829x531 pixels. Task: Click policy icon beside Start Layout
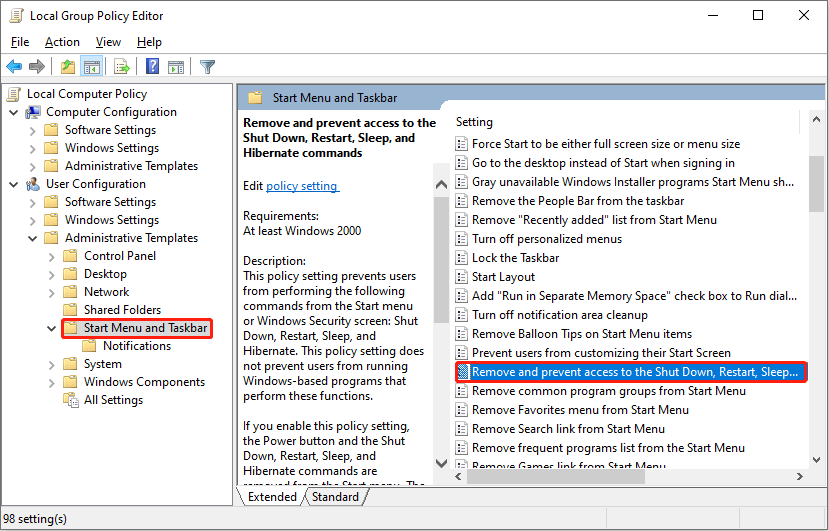(x=462, y=277)
